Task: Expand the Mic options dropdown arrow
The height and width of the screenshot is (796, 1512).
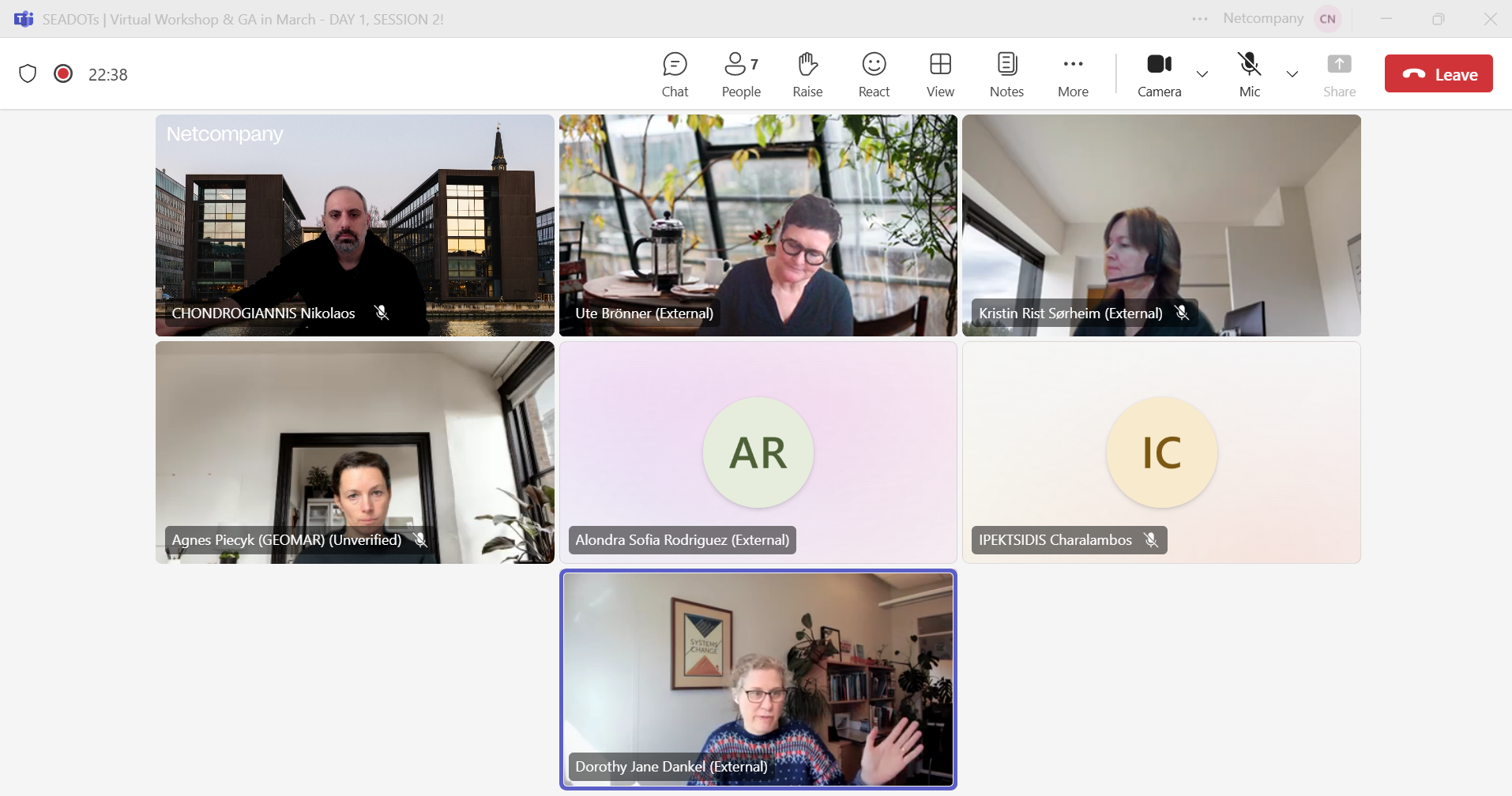Action: pyautogui.click(x=1292, y=74)
